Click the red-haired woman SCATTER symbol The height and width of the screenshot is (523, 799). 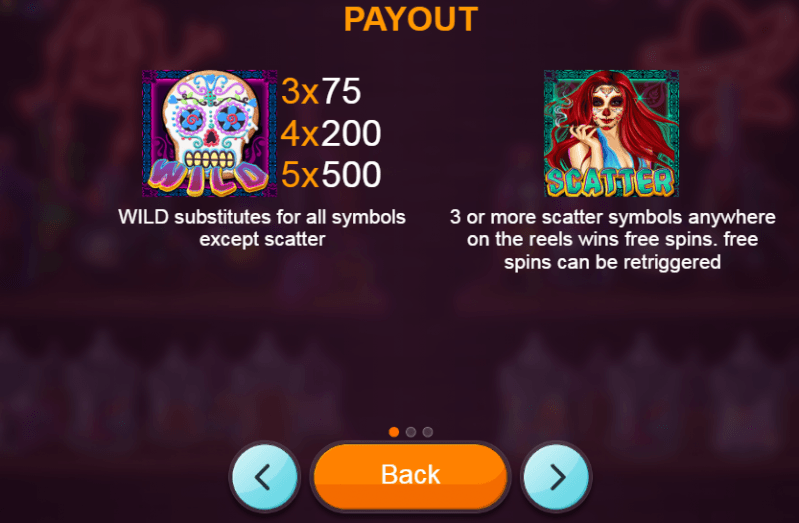(611, 133)
